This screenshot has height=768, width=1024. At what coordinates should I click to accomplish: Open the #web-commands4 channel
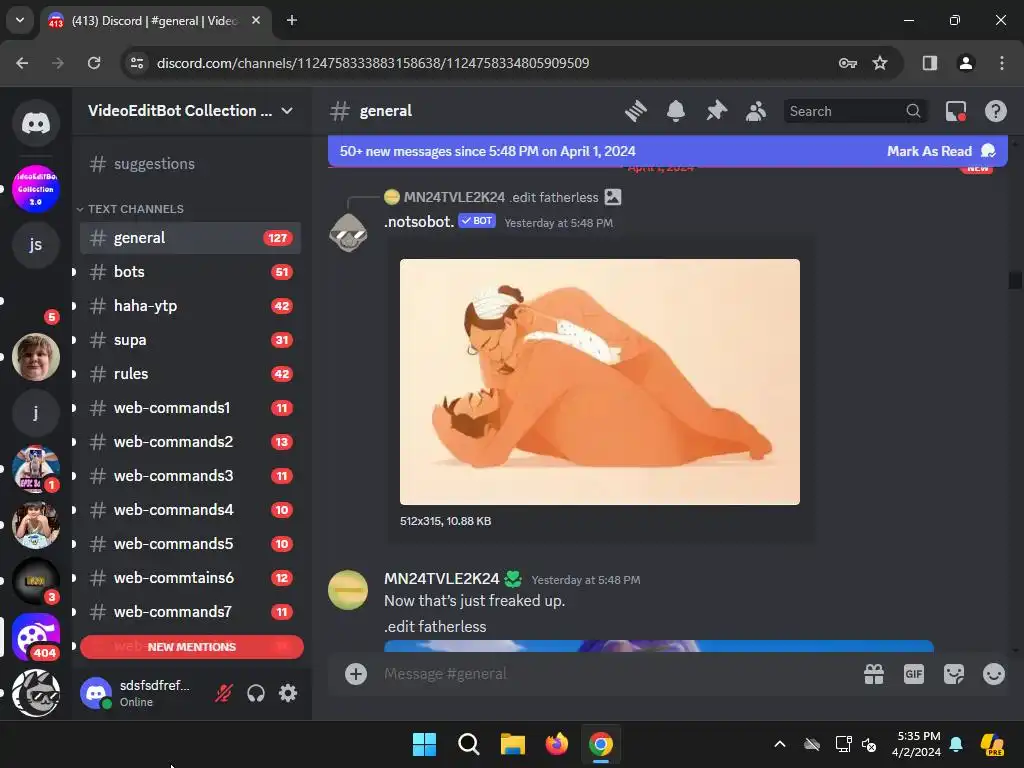click(190, 509)
